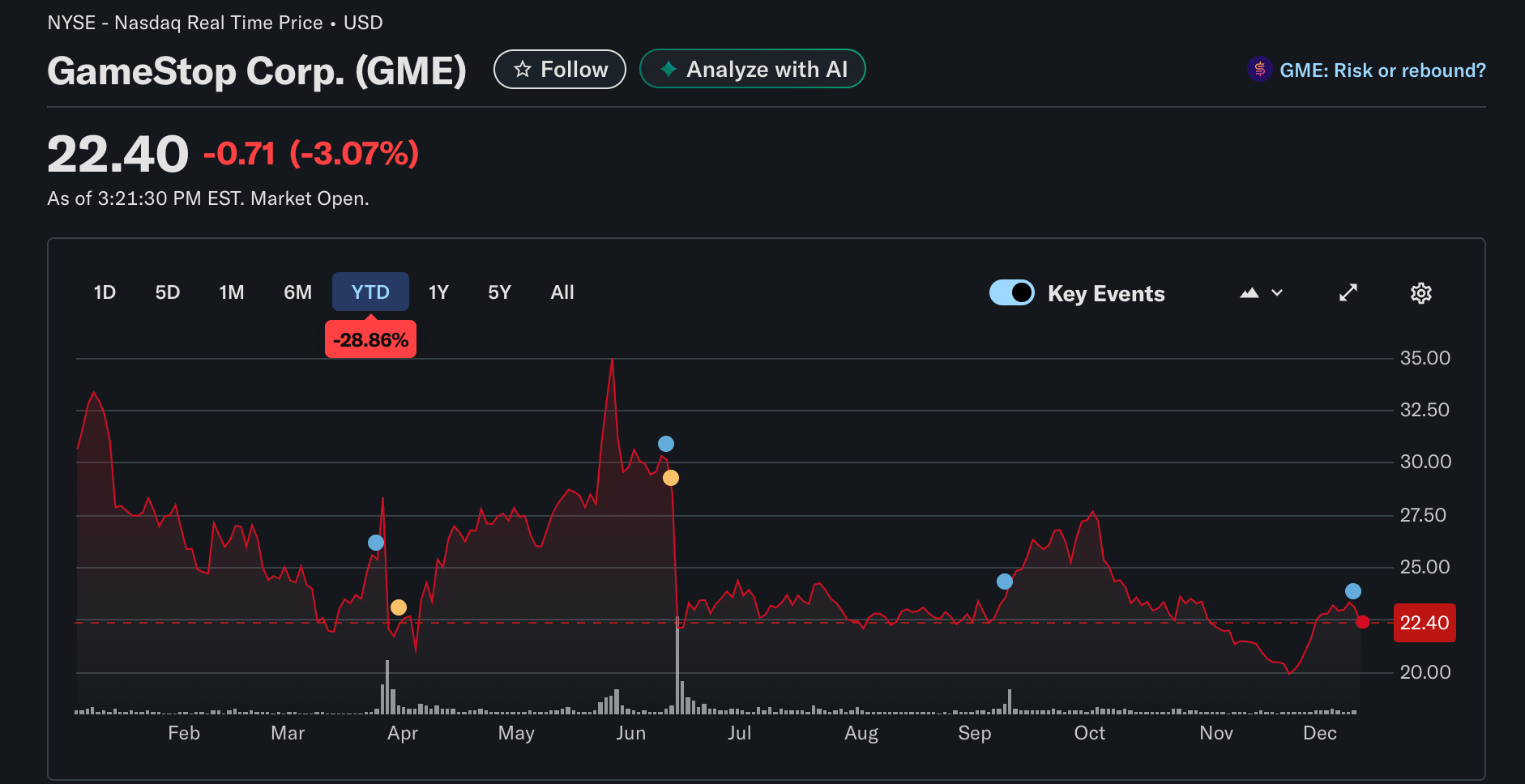Click the Analyze with AI button
The height and width of the screenshot is (784, 1525).
point(752,70)
